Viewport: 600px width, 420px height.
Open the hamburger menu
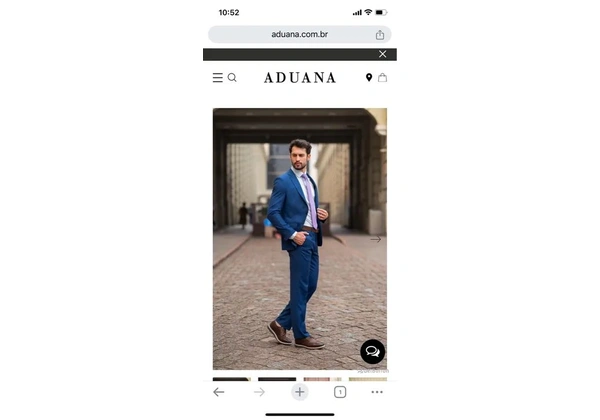click(x=218, y=78)
